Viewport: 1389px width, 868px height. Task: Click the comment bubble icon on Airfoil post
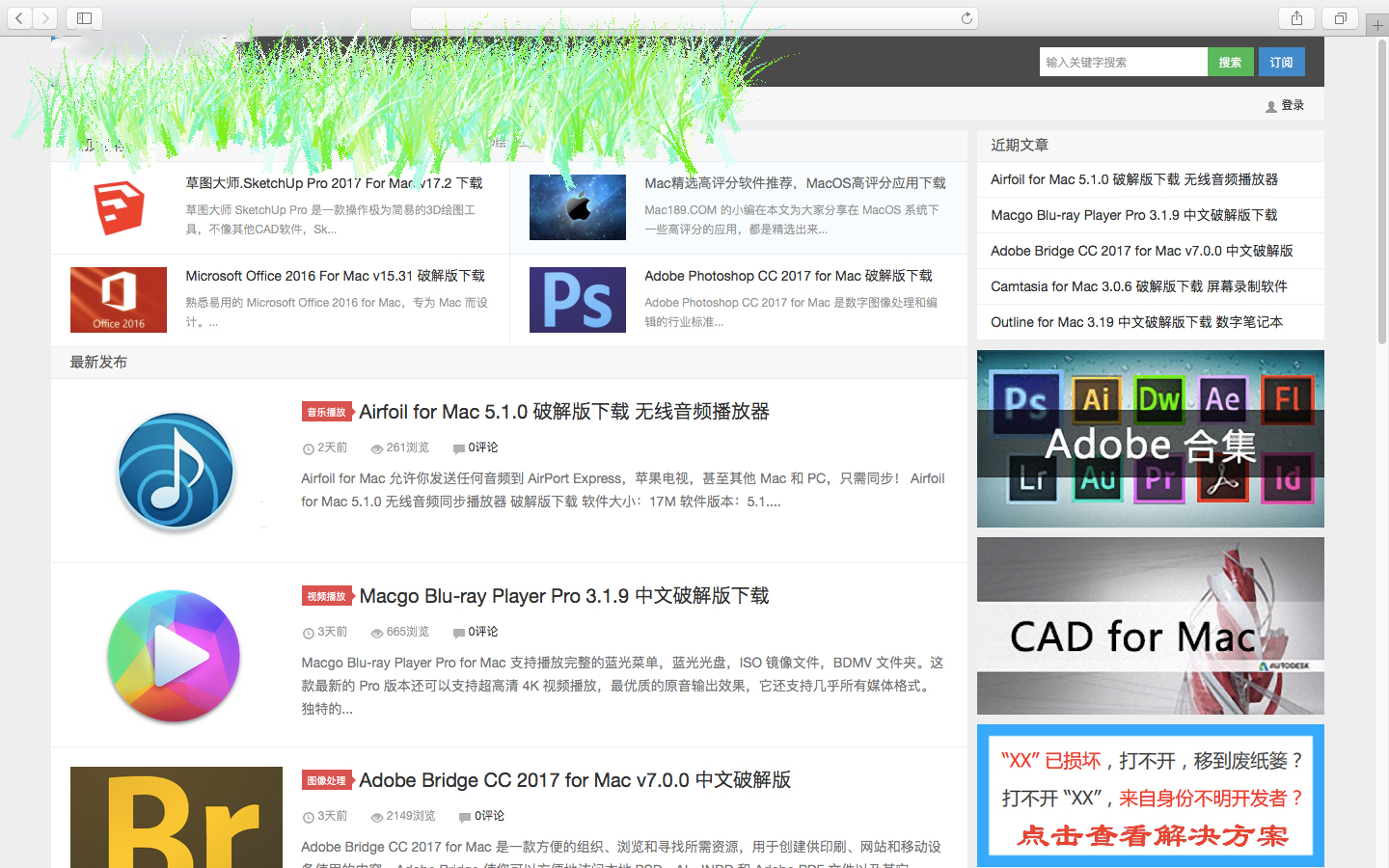tap(459, 448)
